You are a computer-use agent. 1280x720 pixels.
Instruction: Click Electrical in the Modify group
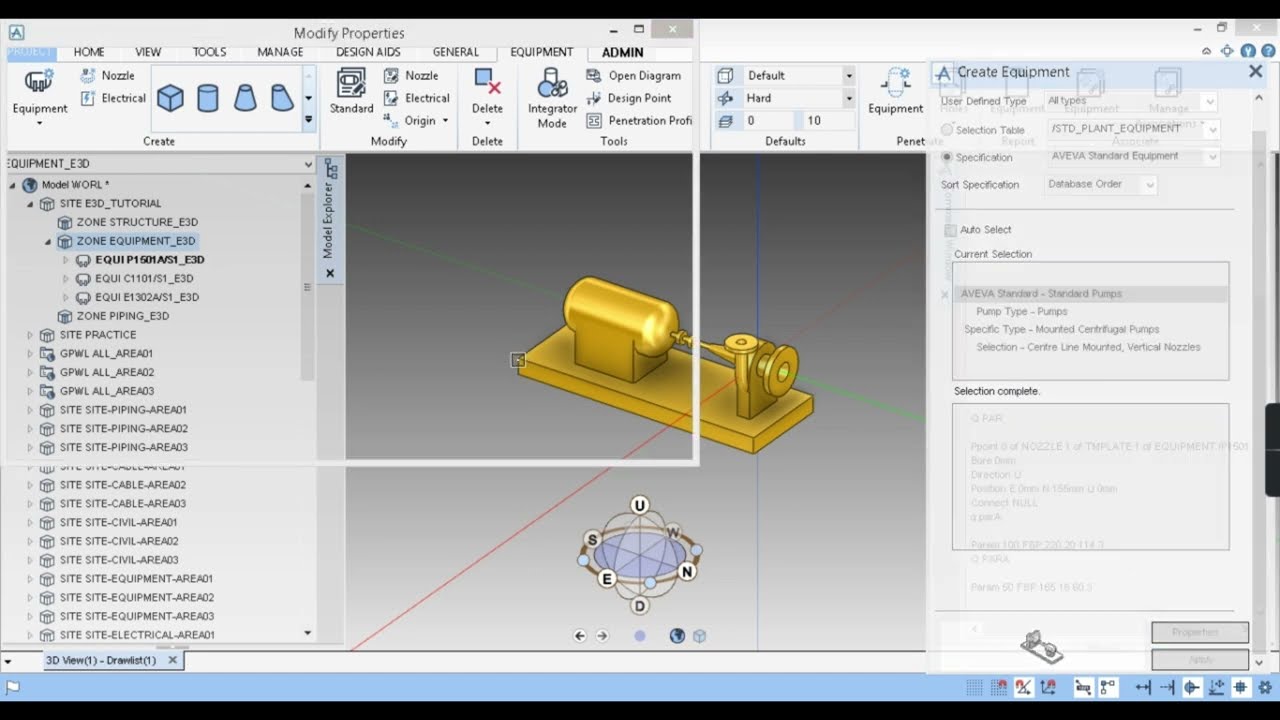(x=416, y=98)
